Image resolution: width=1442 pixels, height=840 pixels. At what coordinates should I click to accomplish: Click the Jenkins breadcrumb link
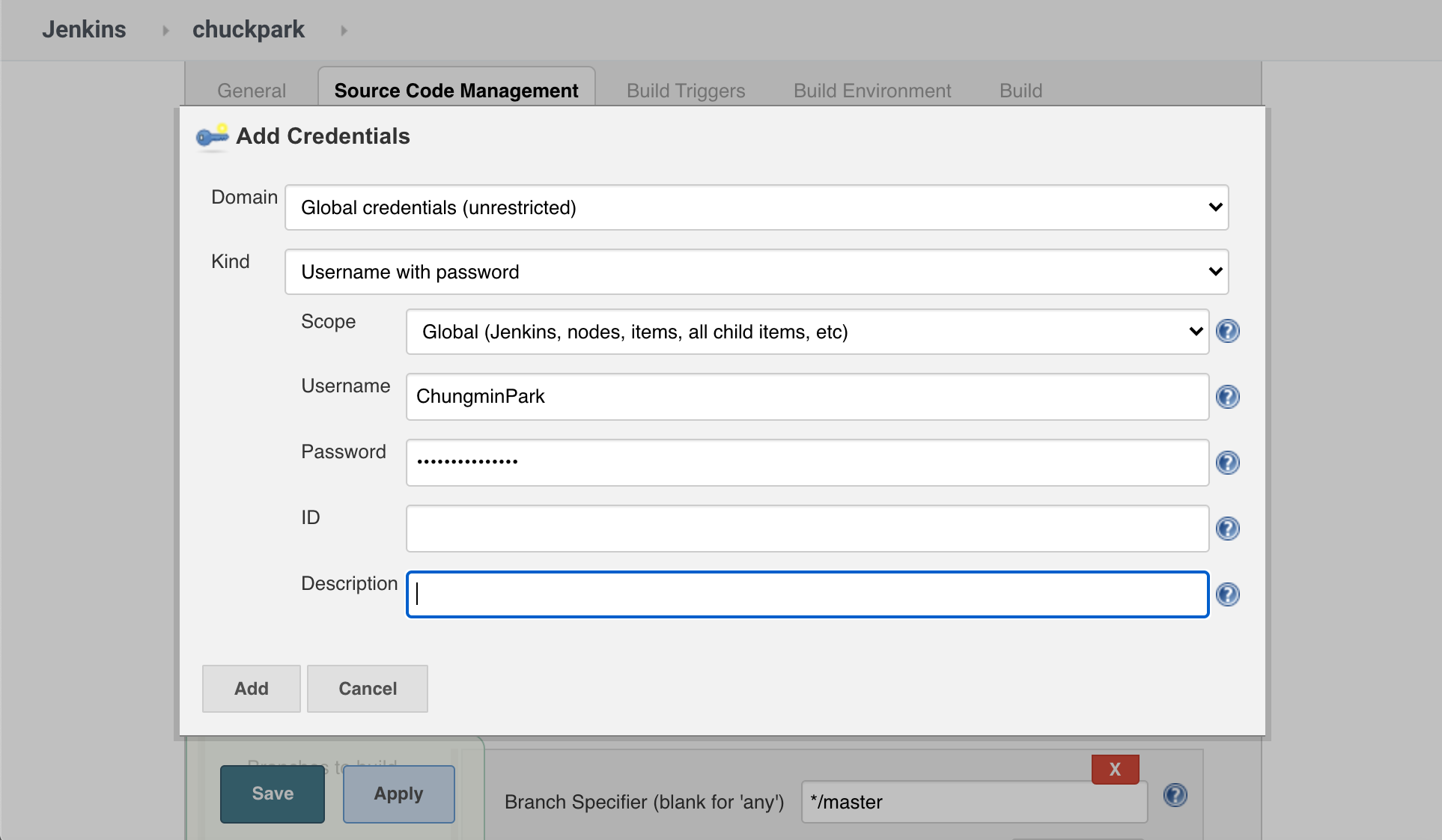84,29
